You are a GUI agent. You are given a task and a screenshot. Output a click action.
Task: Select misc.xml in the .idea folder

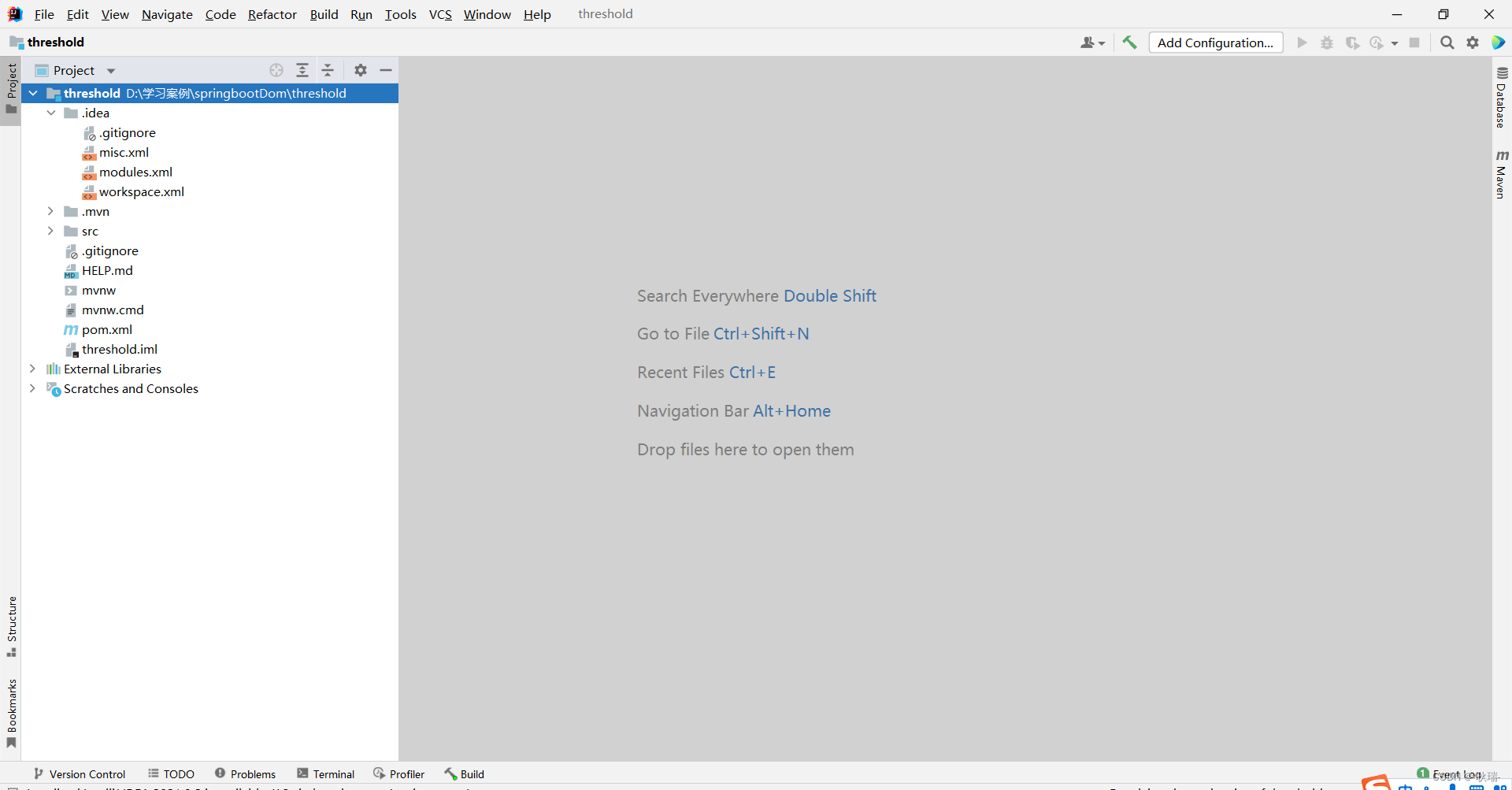(124, 153)
